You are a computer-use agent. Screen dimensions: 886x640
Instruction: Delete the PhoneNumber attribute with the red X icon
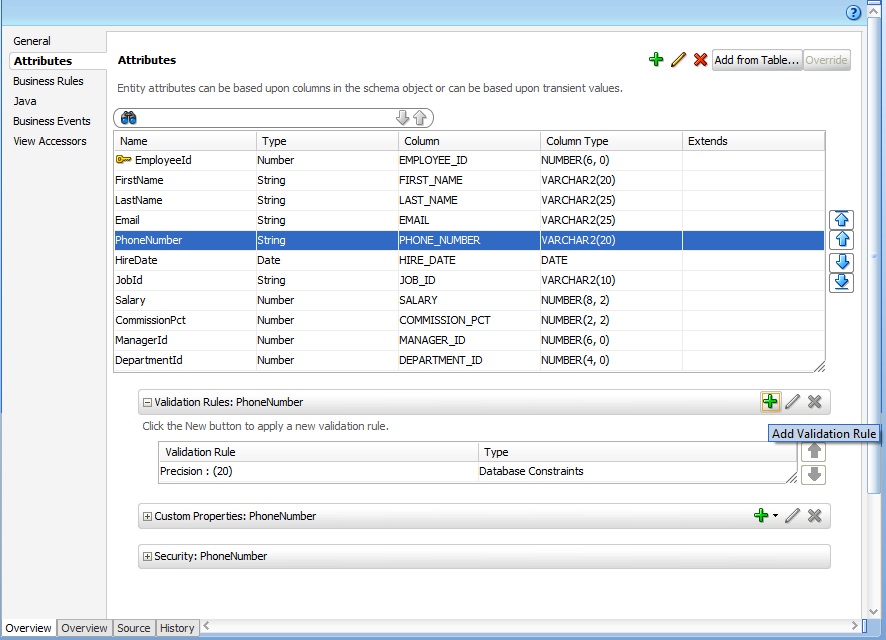[x=700, y=60]
